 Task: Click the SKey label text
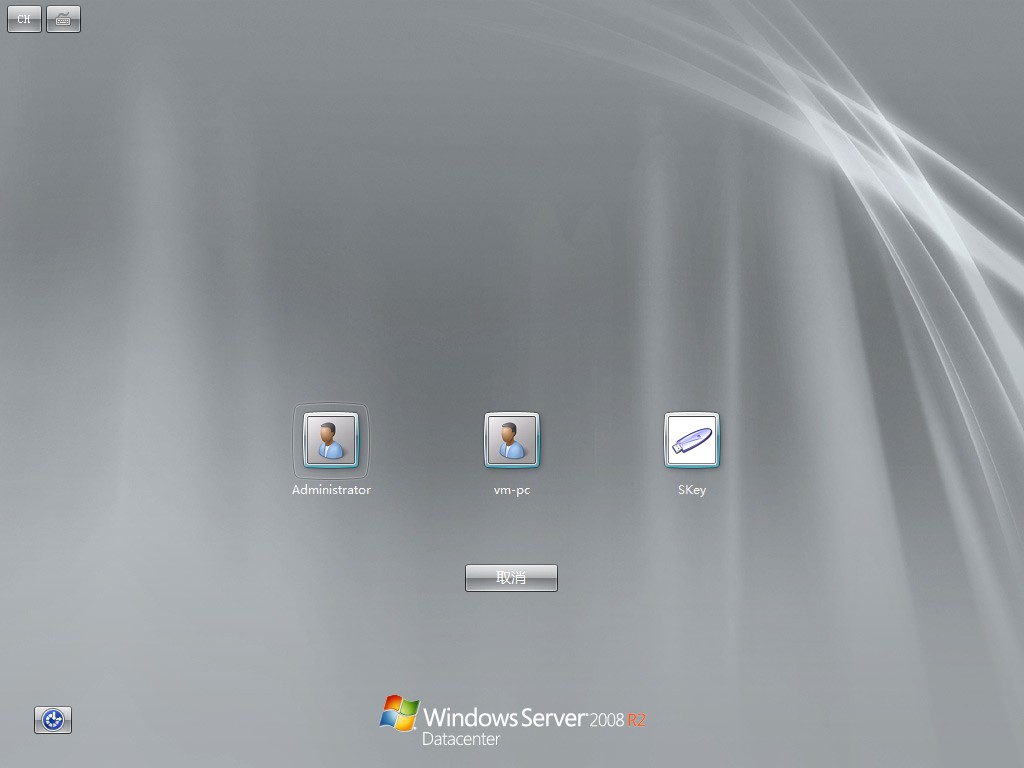(x=691, y=490)
